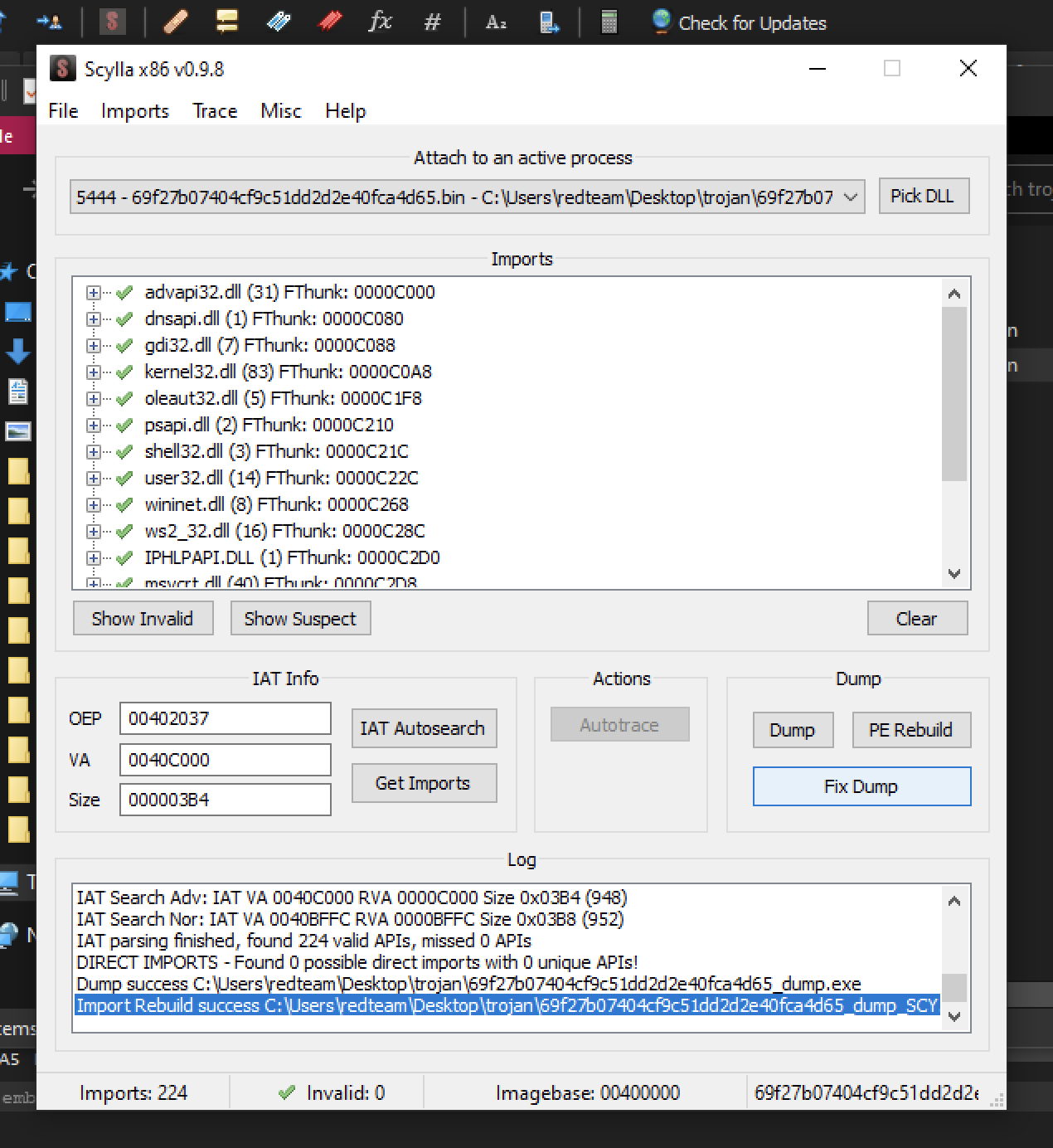Screen dimensions: 1053x1148
Task: Click the Fix Dump button
Action: pos(861,786)
